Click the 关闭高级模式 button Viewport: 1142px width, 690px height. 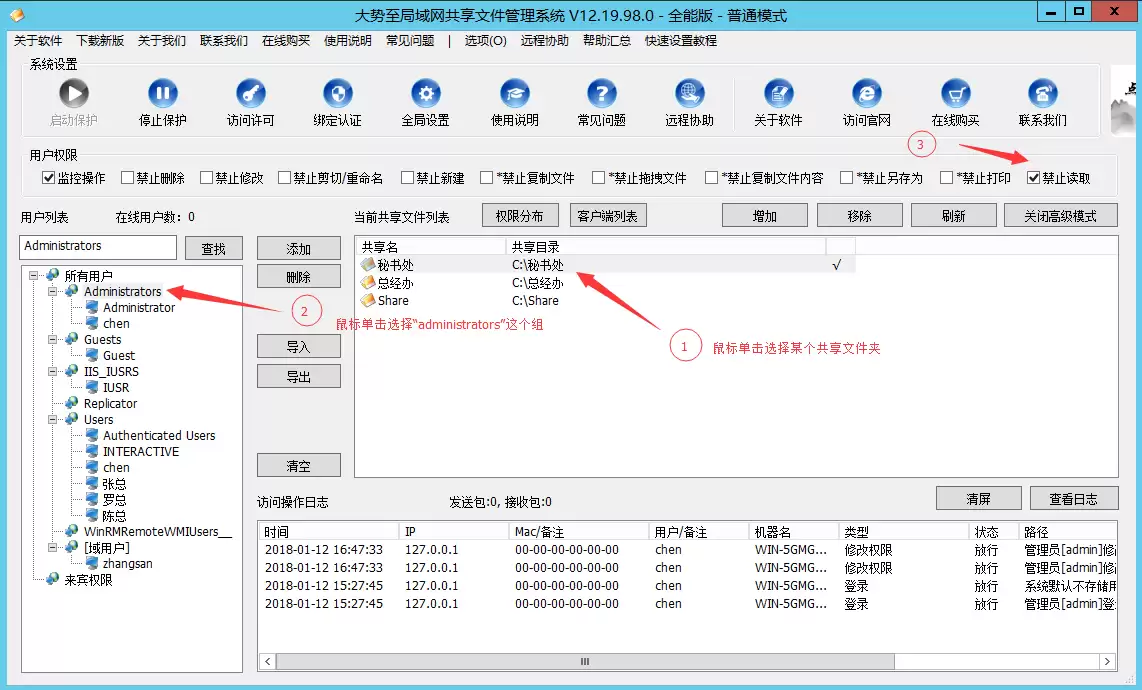click(1060, 216)
